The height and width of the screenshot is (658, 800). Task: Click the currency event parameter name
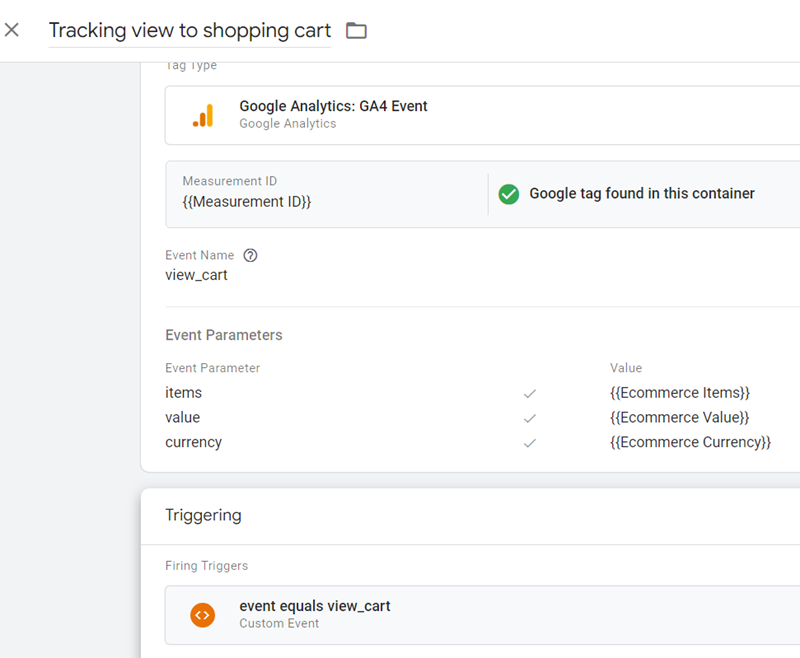(x=194, y=442)
